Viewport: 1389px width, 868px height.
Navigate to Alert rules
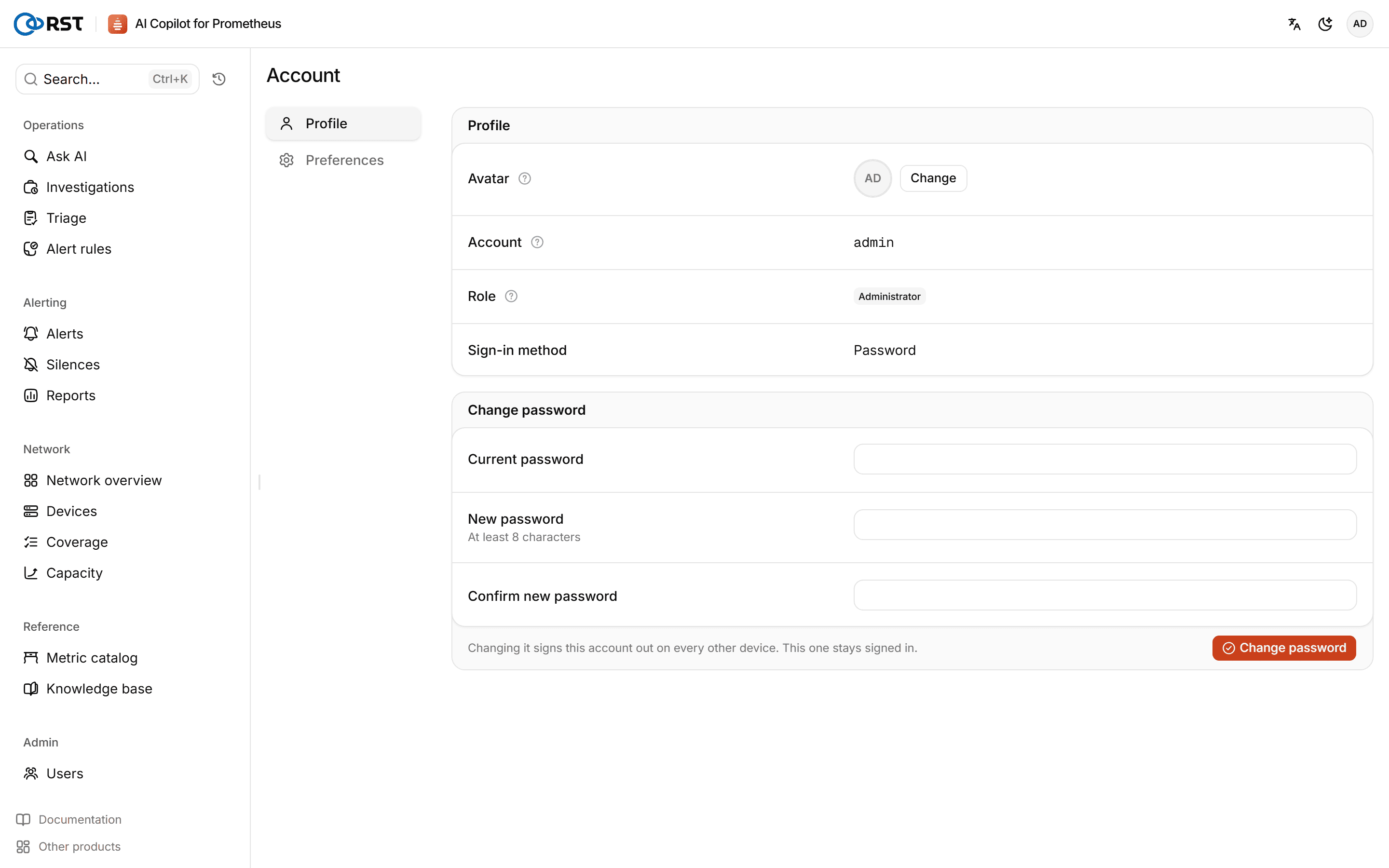coord(79,248)
